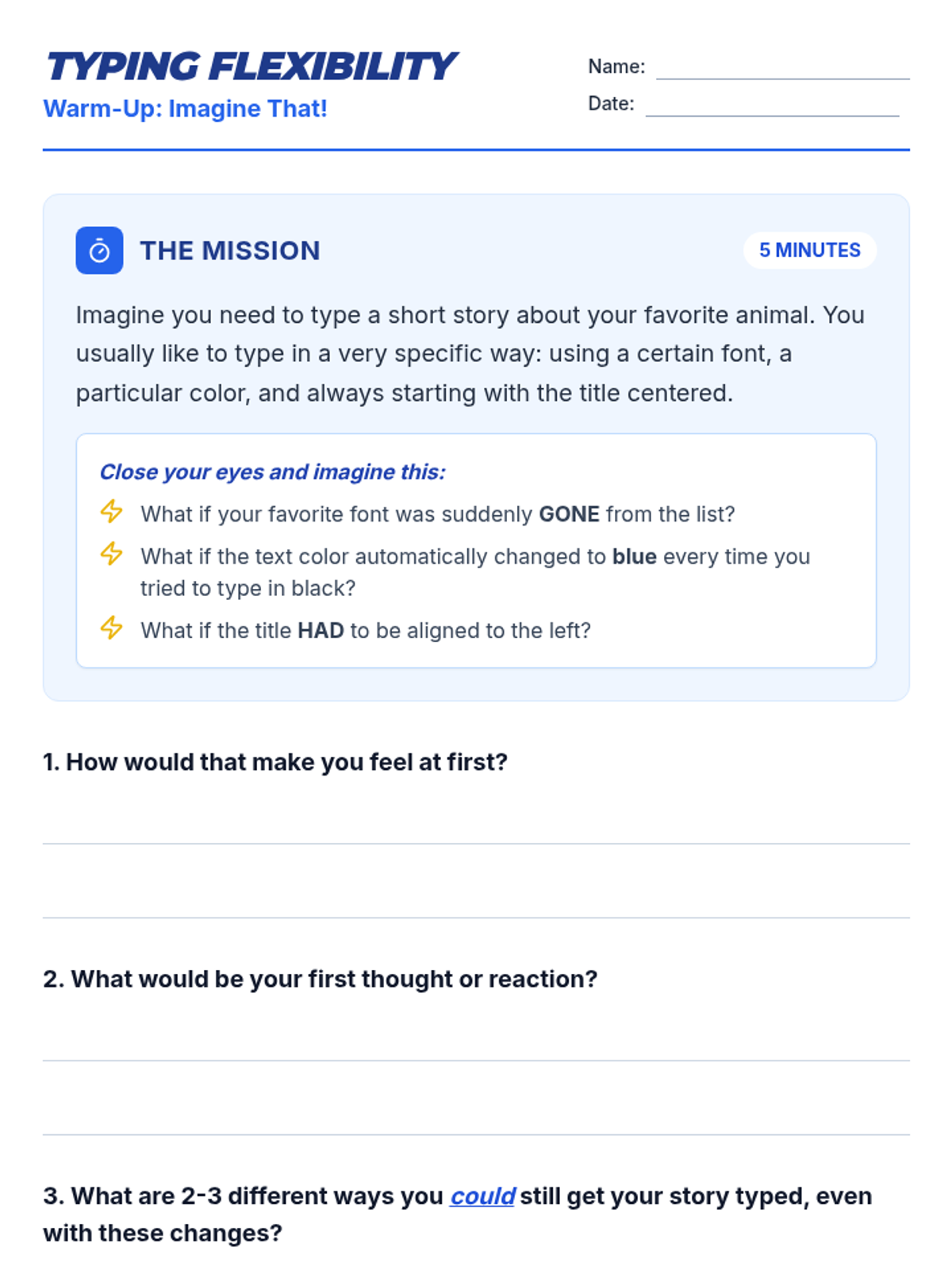Image resolution: width=952 pixels, height=1270 pixels.
Task: Click the lightning bolt next to favorite font question
Action: [112, 511]
